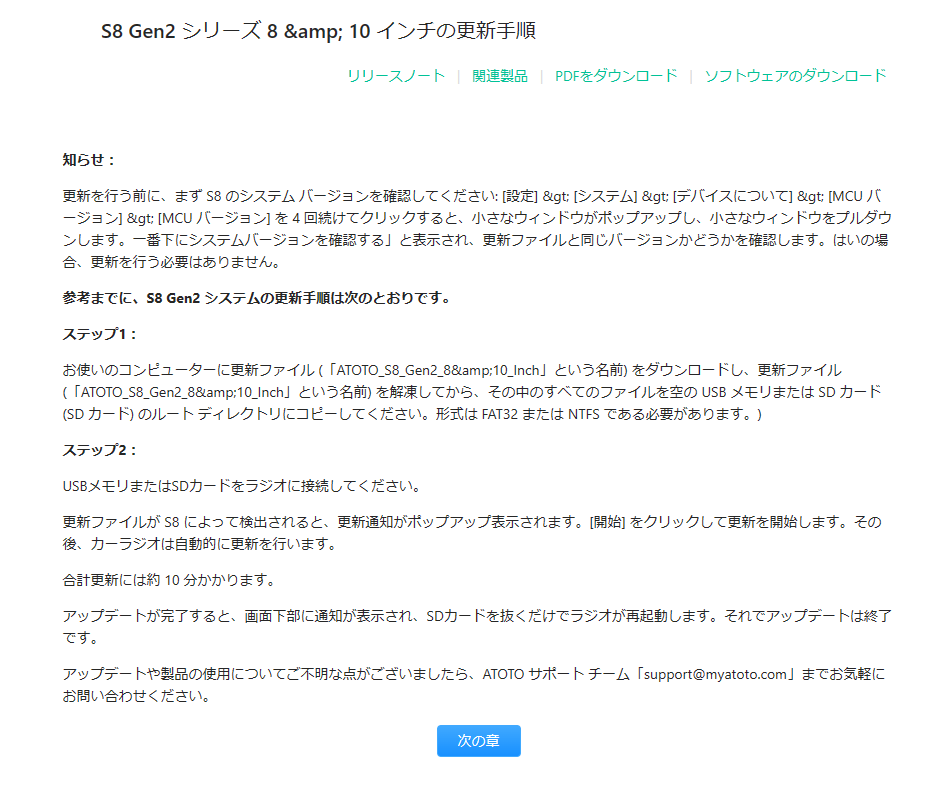Click the ステップ2： heading
Viewport: 927px width, 787px height.
coord(99,450)
